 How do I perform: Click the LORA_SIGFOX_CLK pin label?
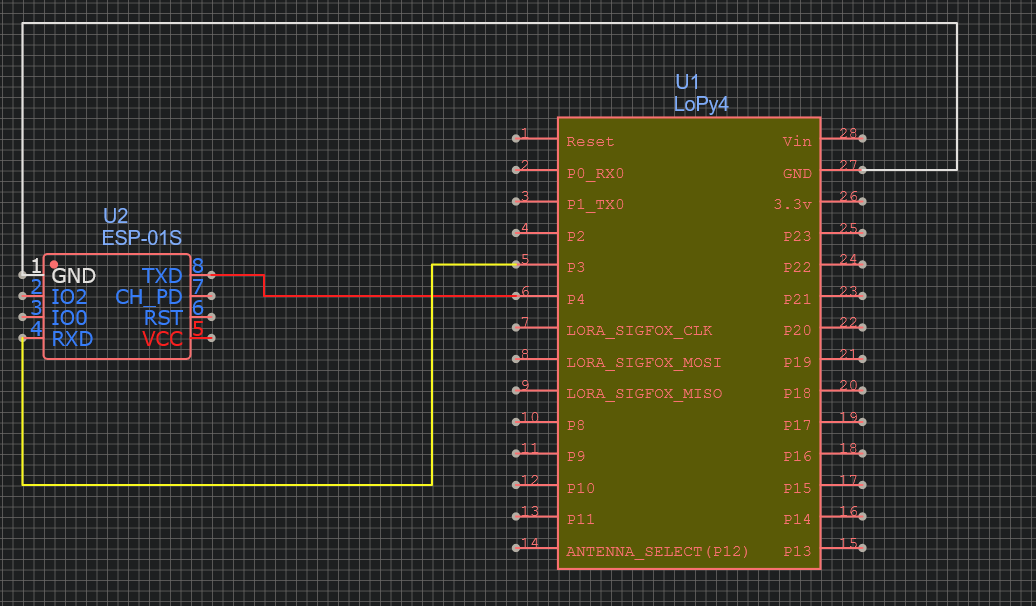pyautogui.click(x=639, y=330)
